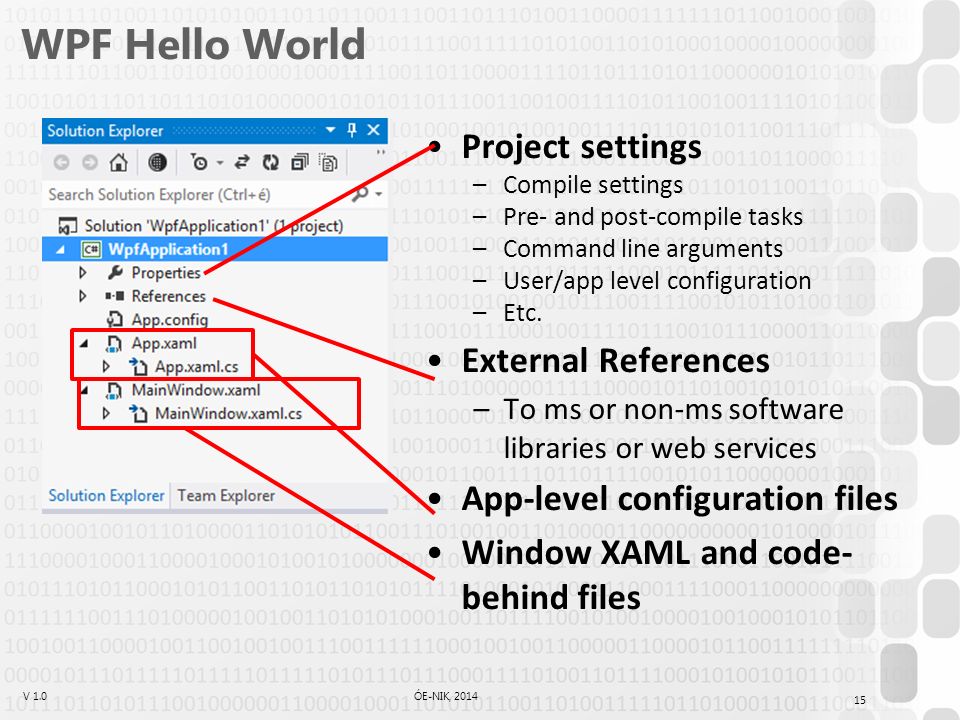Screen dimensions: 960x720
Task: Click the App.xaml.cs file icon
Action: click(138, 367)
